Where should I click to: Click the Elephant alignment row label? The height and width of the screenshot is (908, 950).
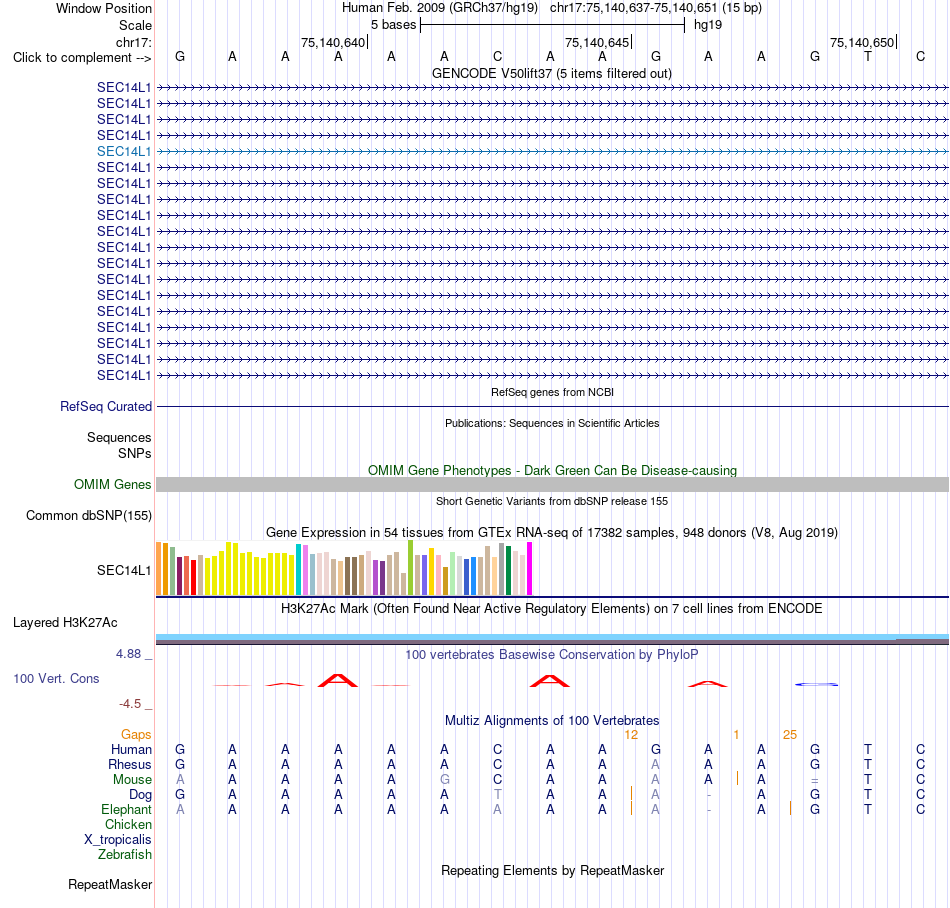pos(126,810)
